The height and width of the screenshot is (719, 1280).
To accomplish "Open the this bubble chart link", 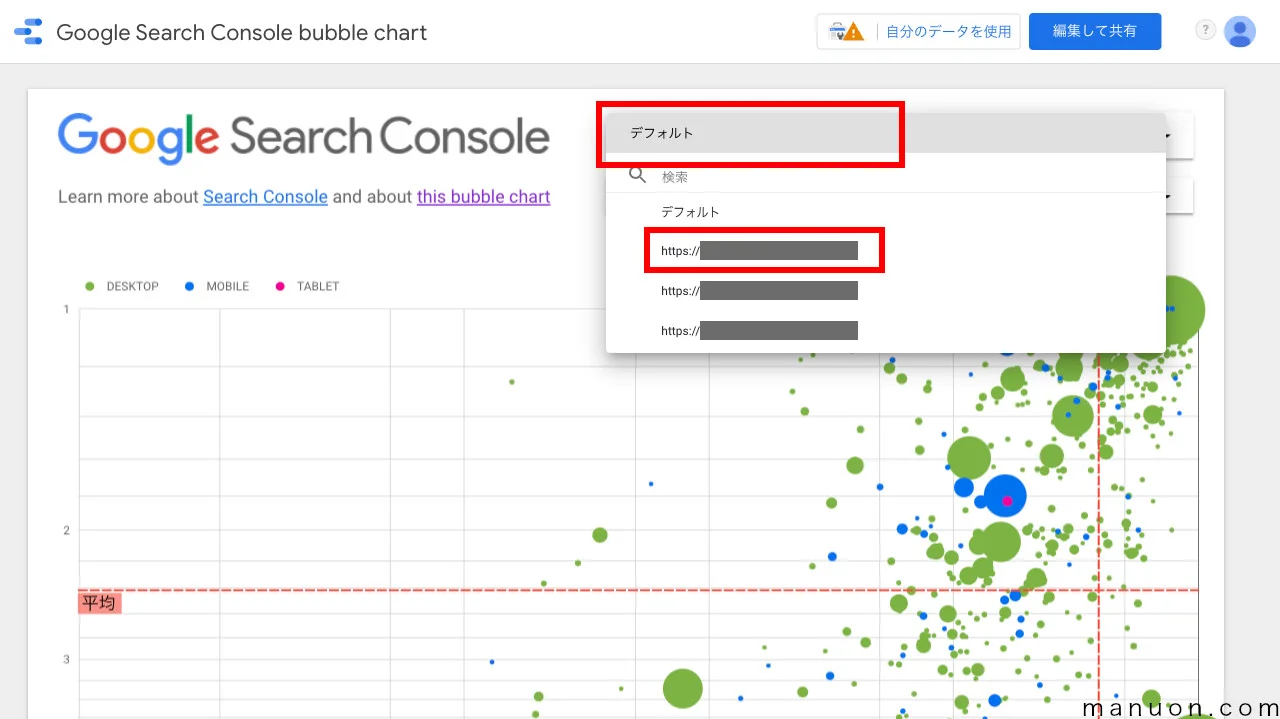I will pyautogui.click(x=483, y=197).
